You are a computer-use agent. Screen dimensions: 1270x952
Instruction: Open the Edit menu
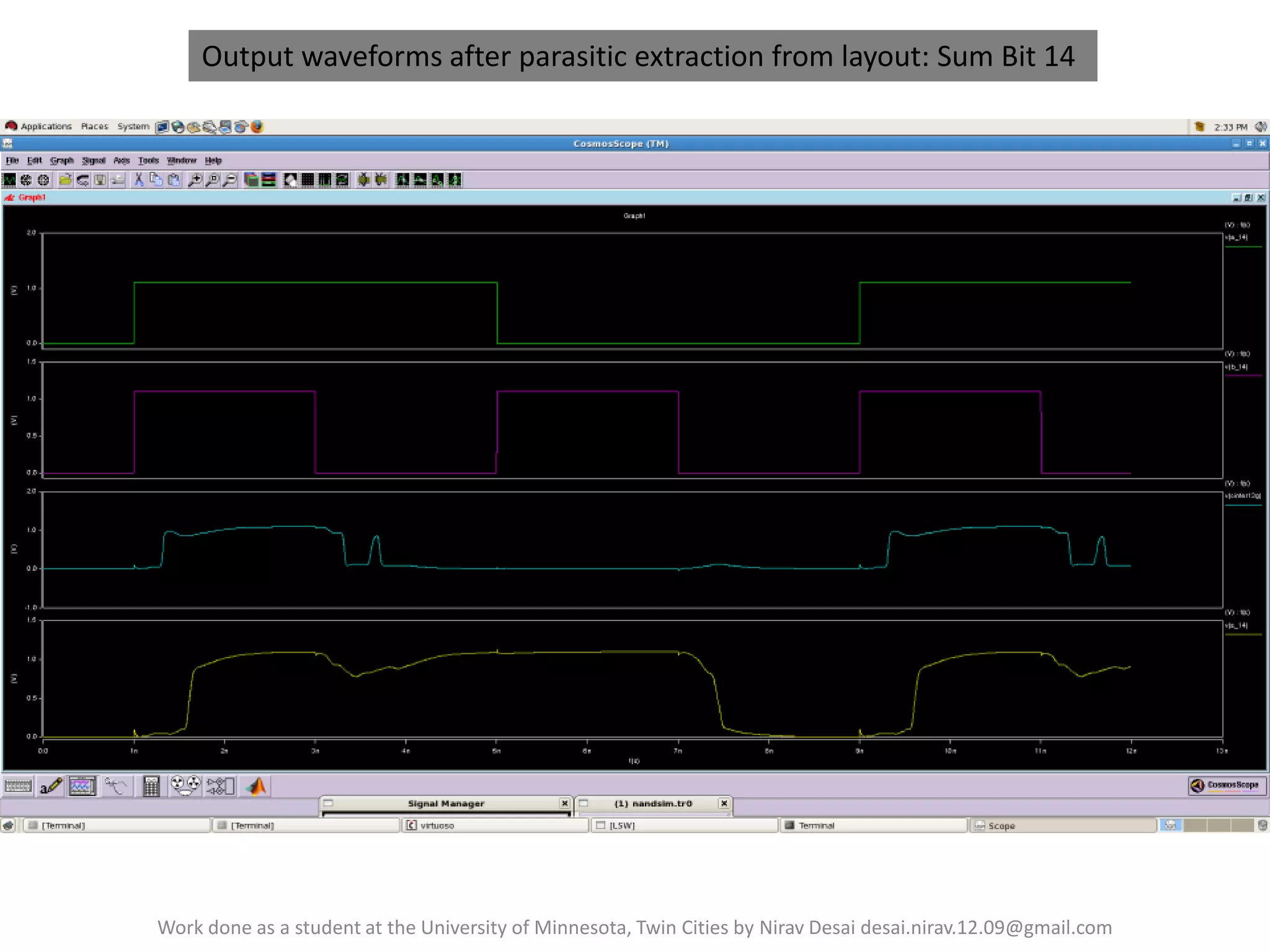point(35,161)
